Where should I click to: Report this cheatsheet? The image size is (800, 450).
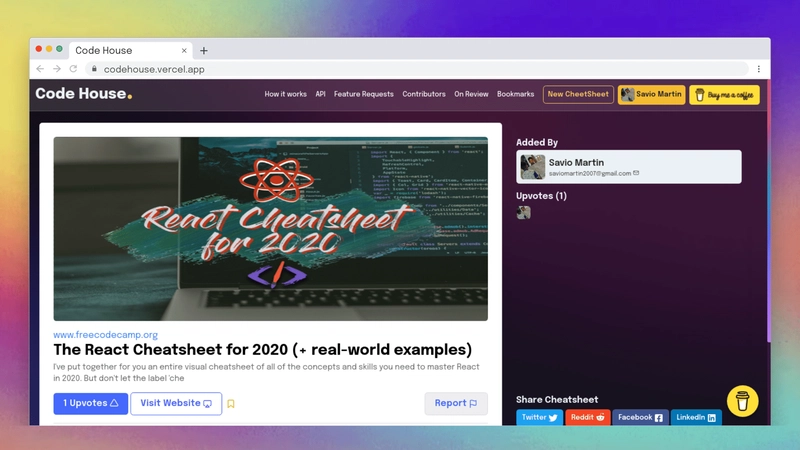[x=456, y=403]
